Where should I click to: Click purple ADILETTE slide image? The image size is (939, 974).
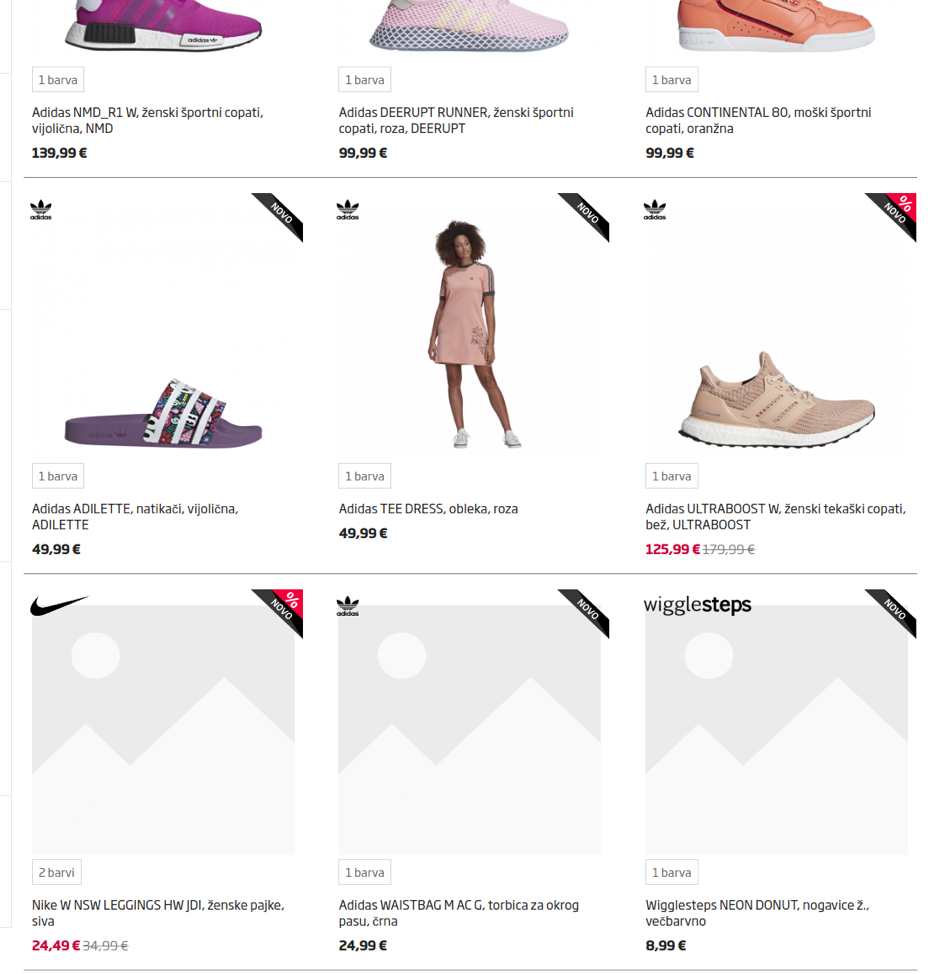(163, 414)
